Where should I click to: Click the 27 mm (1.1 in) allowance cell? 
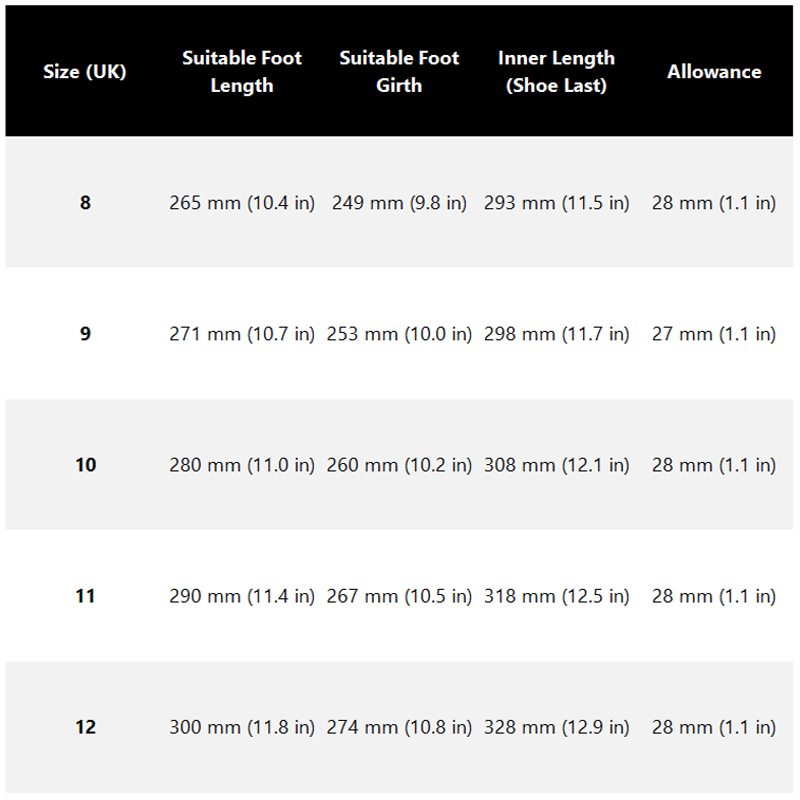click(x=714, y=334)
